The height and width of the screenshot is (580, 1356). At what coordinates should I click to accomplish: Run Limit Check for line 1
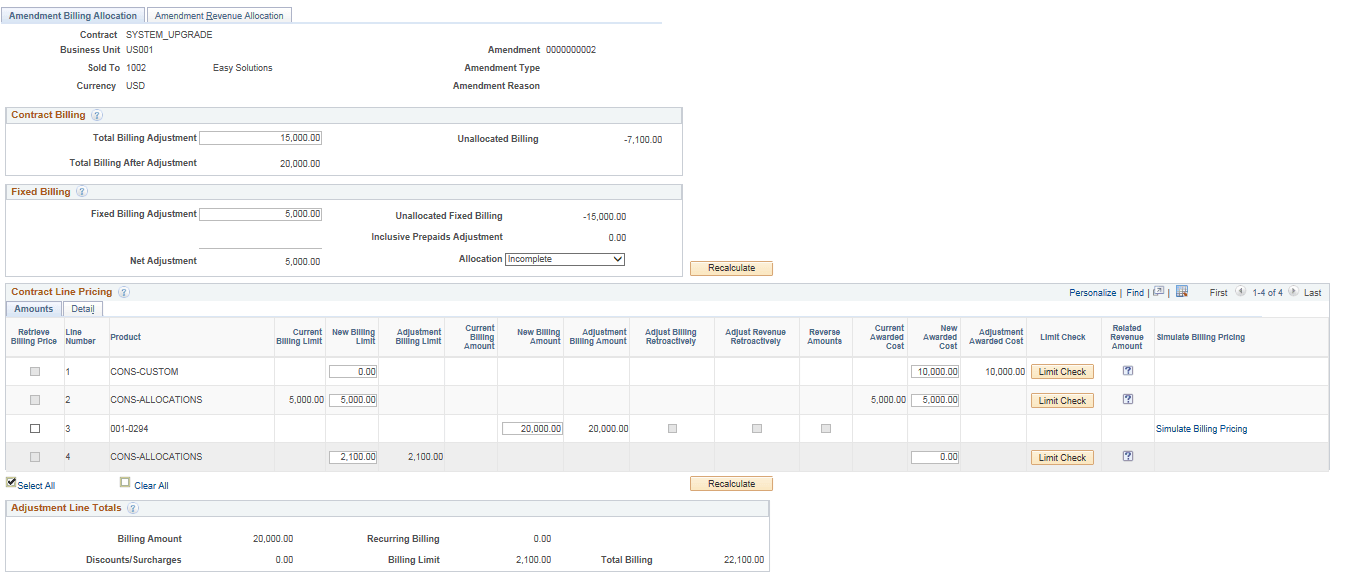(x=1061, y=371)
